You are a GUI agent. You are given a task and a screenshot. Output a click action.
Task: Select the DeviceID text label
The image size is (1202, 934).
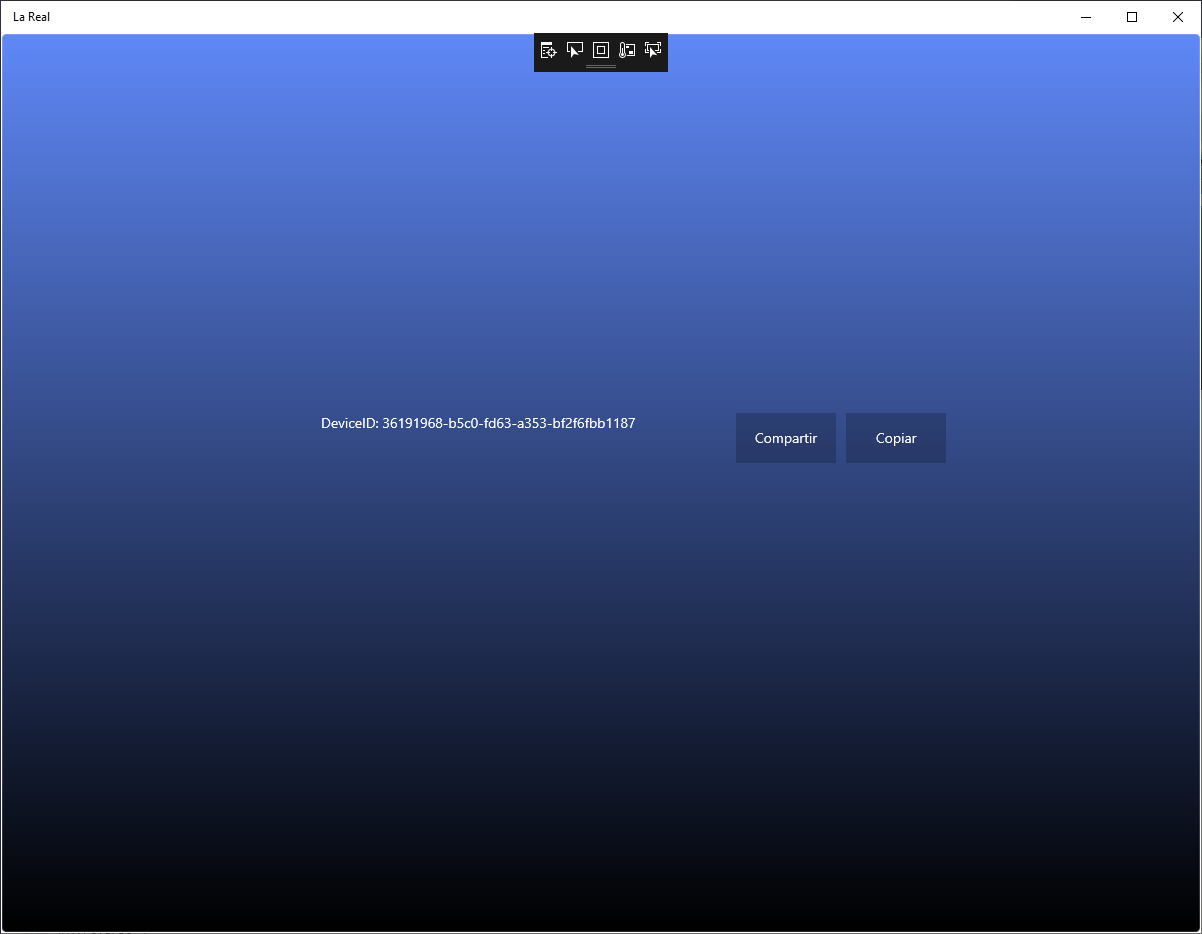[x=478, y=423]
